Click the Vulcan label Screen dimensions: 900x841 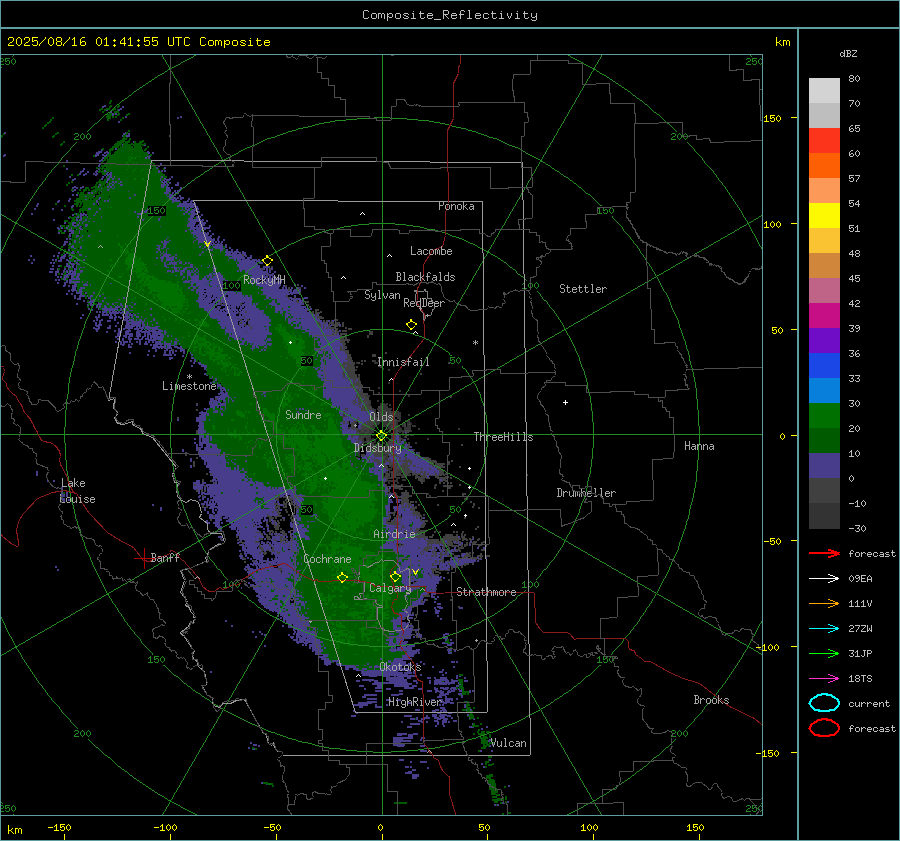[509, 743]
